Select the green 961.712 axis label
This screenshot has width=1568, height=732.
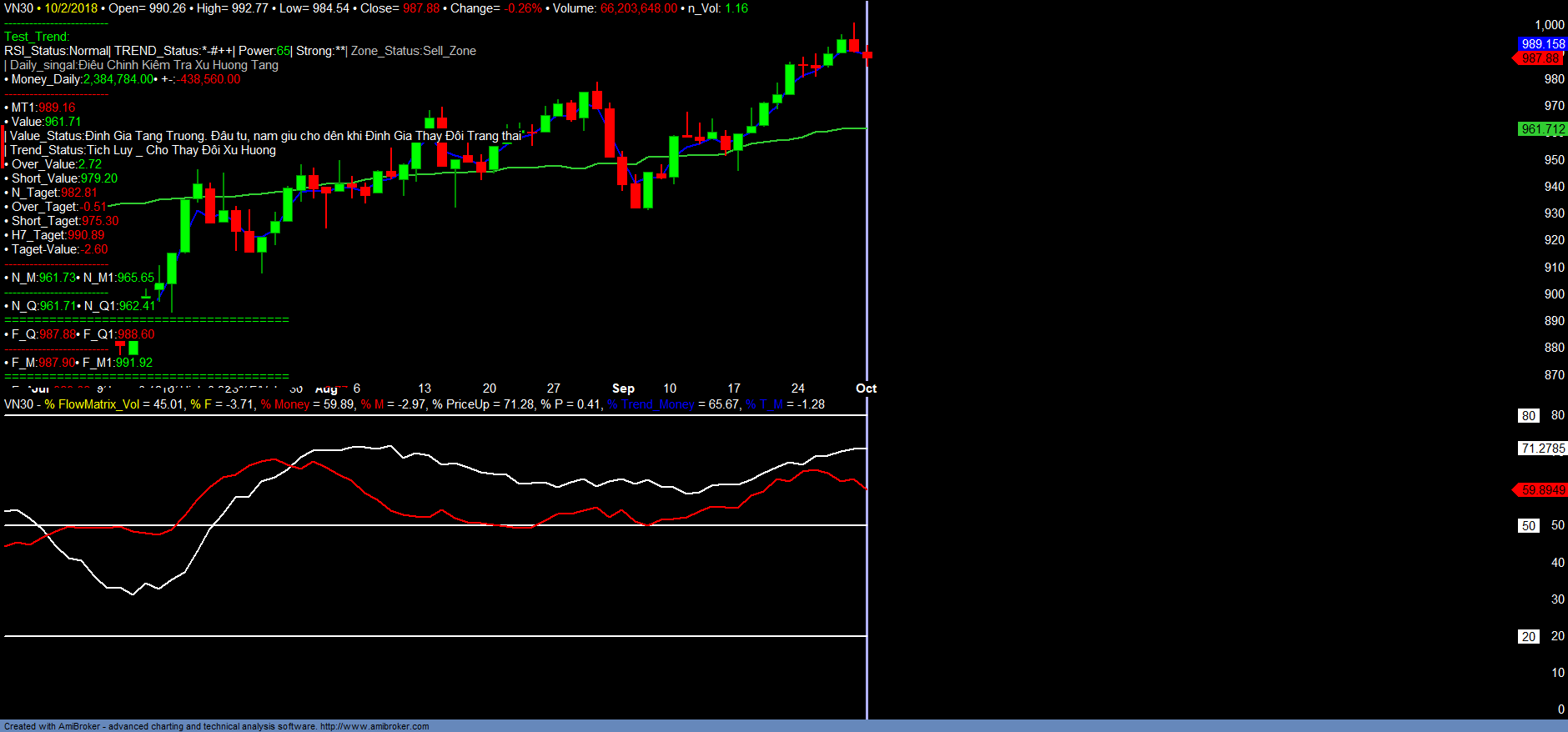[1542, 129]
